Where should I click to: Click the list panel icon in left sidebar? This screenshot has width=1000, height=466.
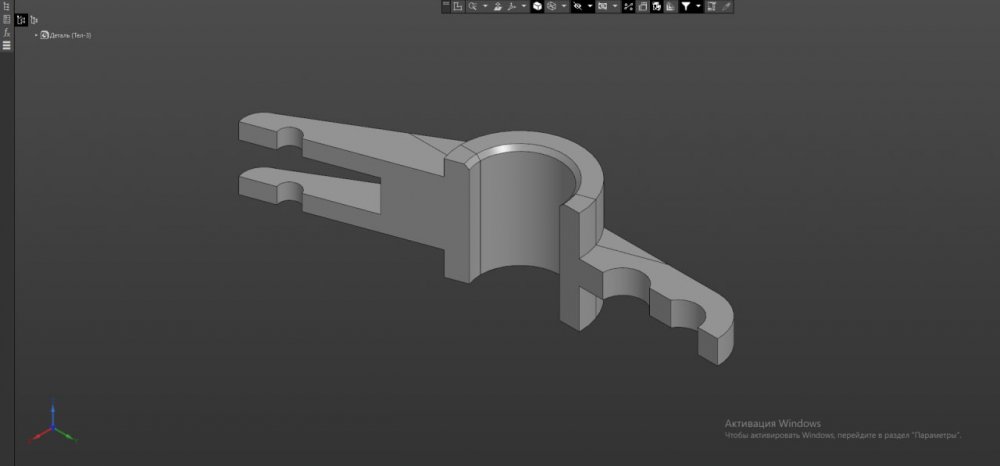click(x=6, y=19)
